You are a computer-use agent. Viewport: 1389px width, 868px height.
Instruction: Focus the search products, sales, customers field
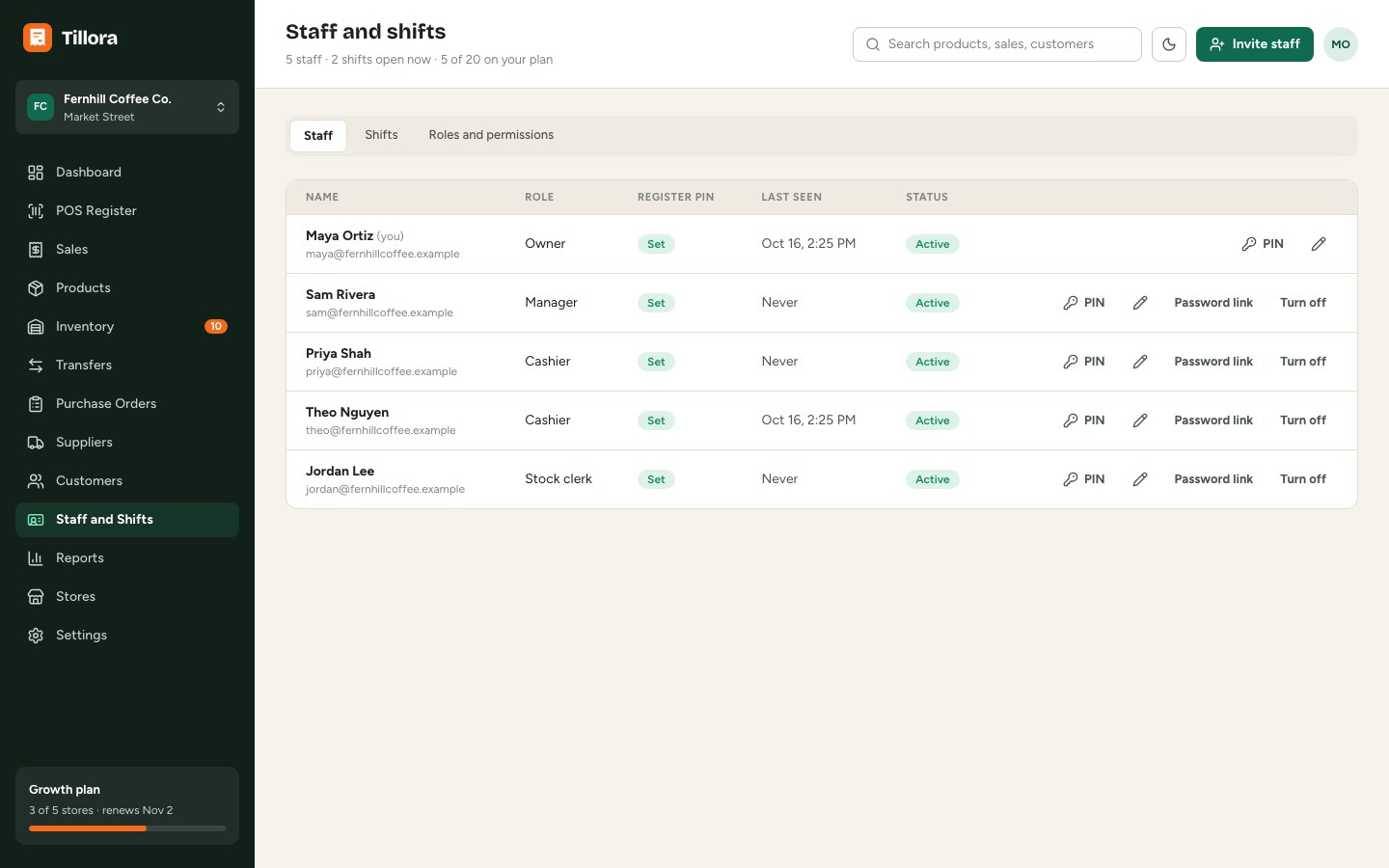coord(997,44)
